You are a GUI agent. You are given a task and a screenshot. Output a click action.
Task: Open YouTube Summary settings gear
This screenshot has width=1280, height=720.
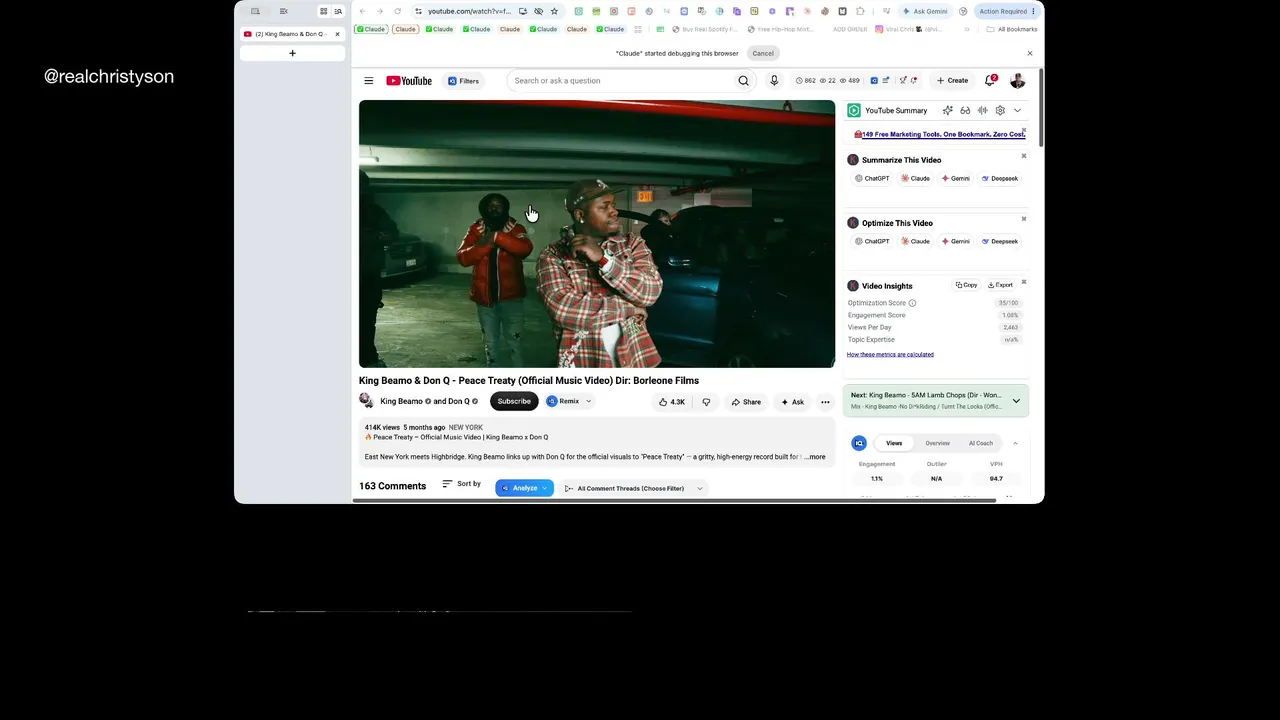click(1000, 110)
